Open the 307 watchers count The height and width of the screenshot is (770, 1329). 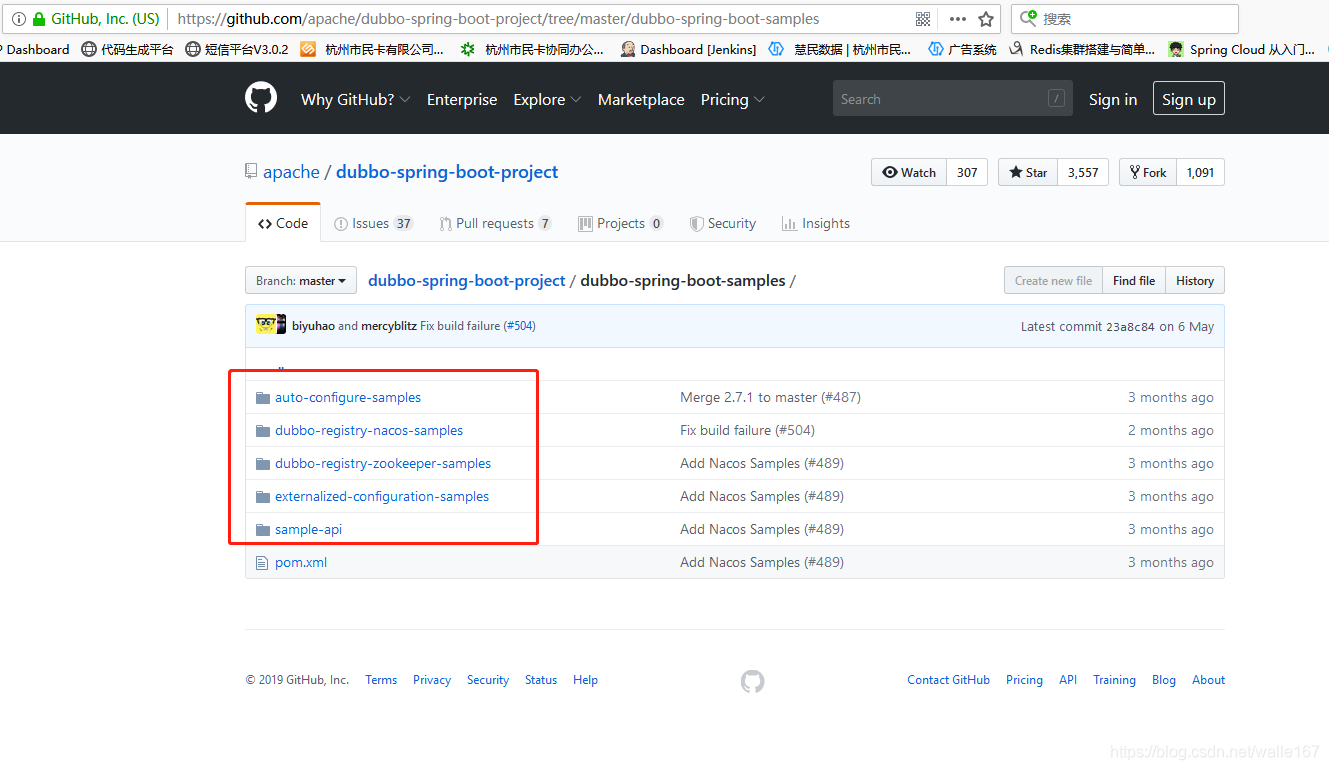967,172
